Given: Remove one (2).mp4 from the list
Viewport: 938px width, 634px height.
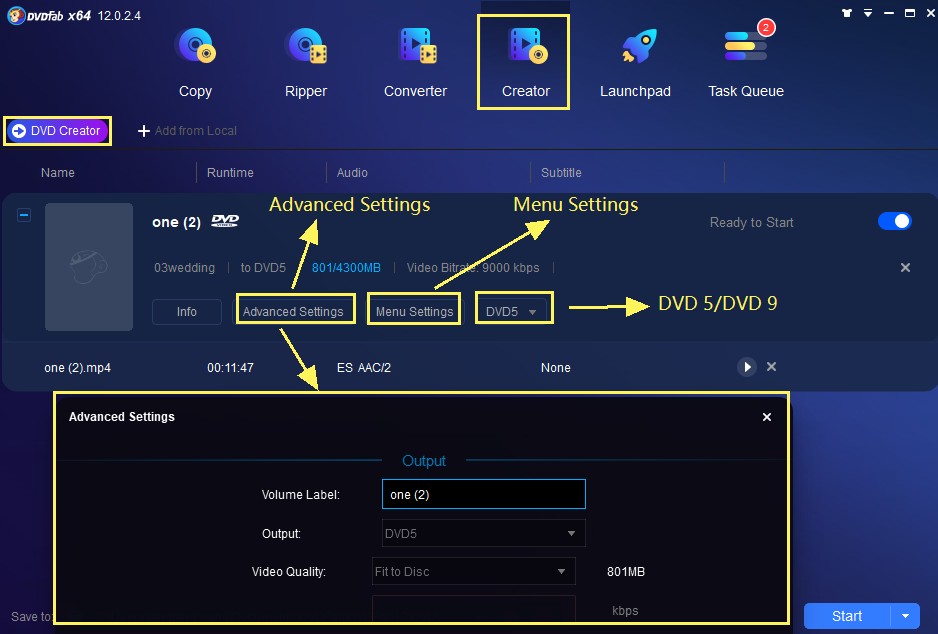Looking at the screenshot, I should click(771, 367).
